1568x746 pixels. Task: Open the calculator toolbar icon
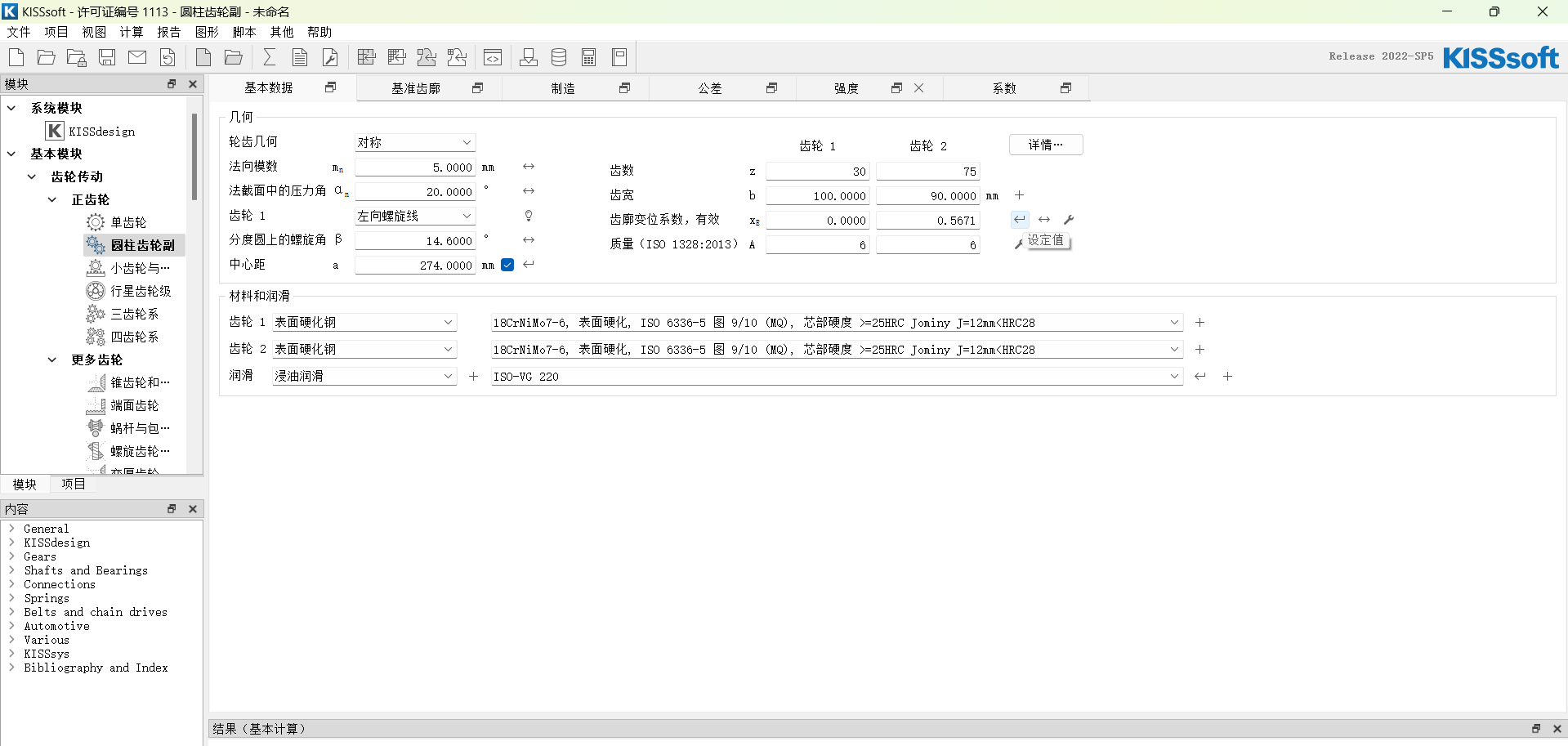[x=589, y=57]
